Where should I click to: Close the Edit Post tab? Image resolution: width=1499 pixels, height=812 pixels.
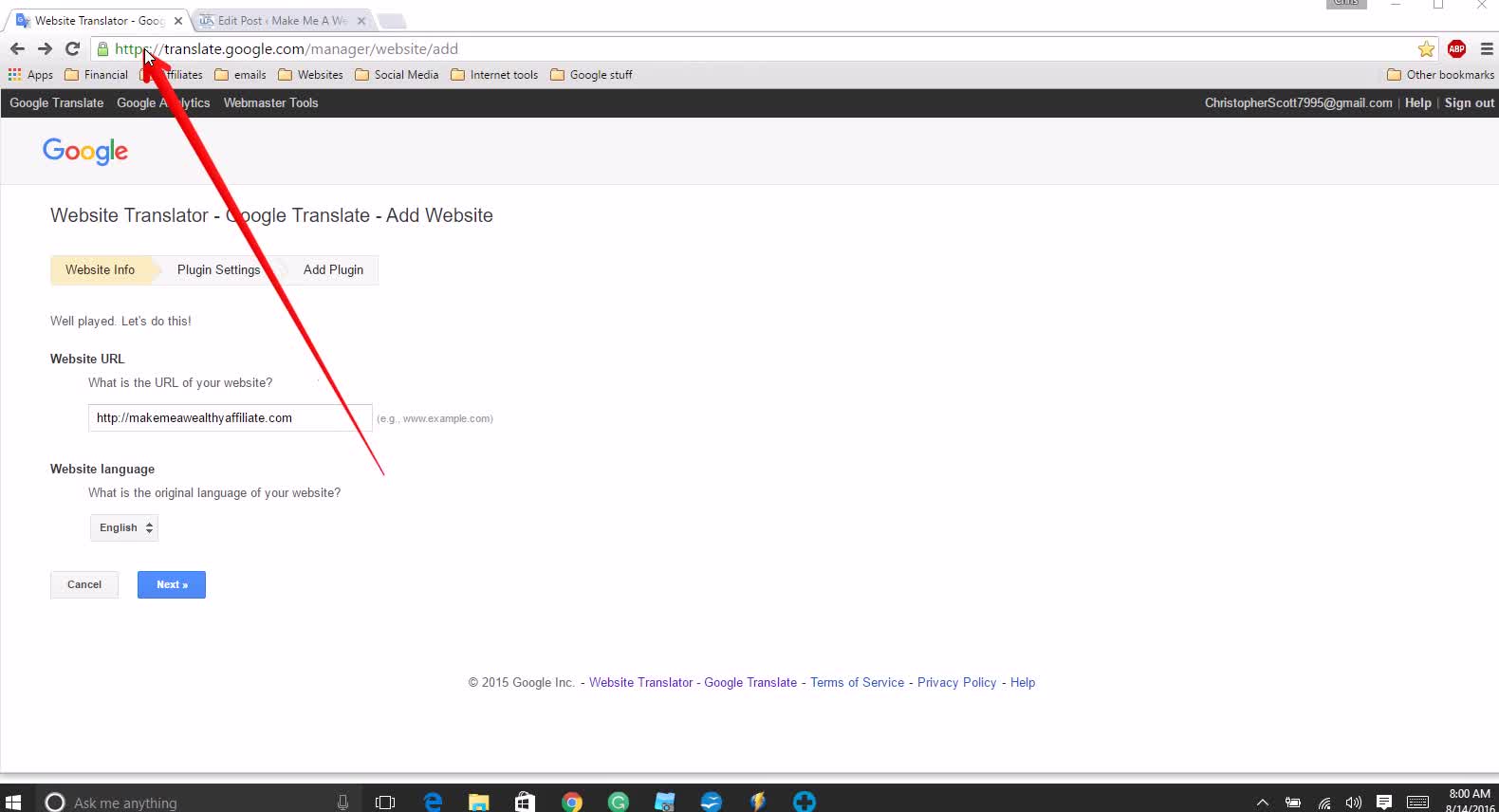pyautogui.click(x=361, y=20)
